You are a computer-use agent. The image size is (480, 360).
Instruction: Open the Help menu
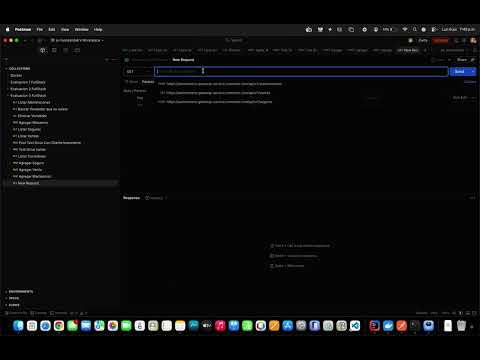click(x=98, y=30)
